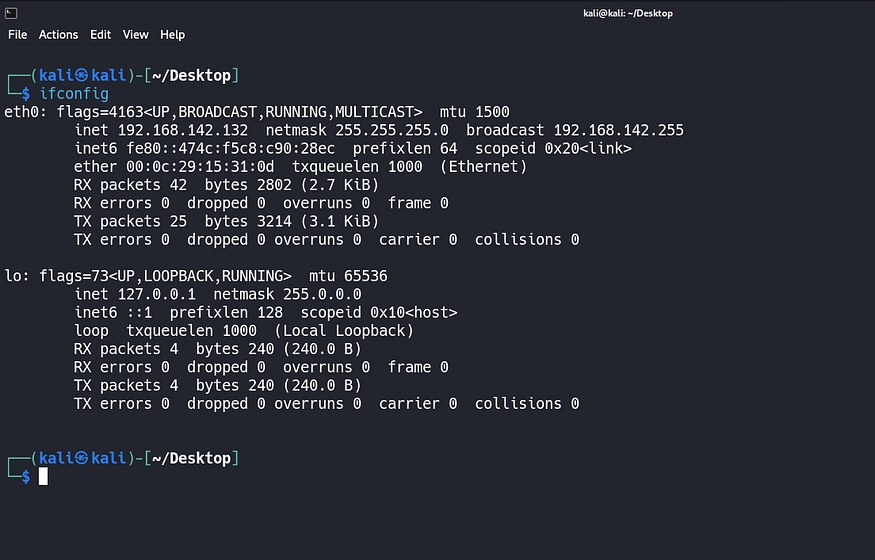This screenshot has width=875, height=560.
Task: Click the cursor at the bottom prompt
Action: (43, 476)
